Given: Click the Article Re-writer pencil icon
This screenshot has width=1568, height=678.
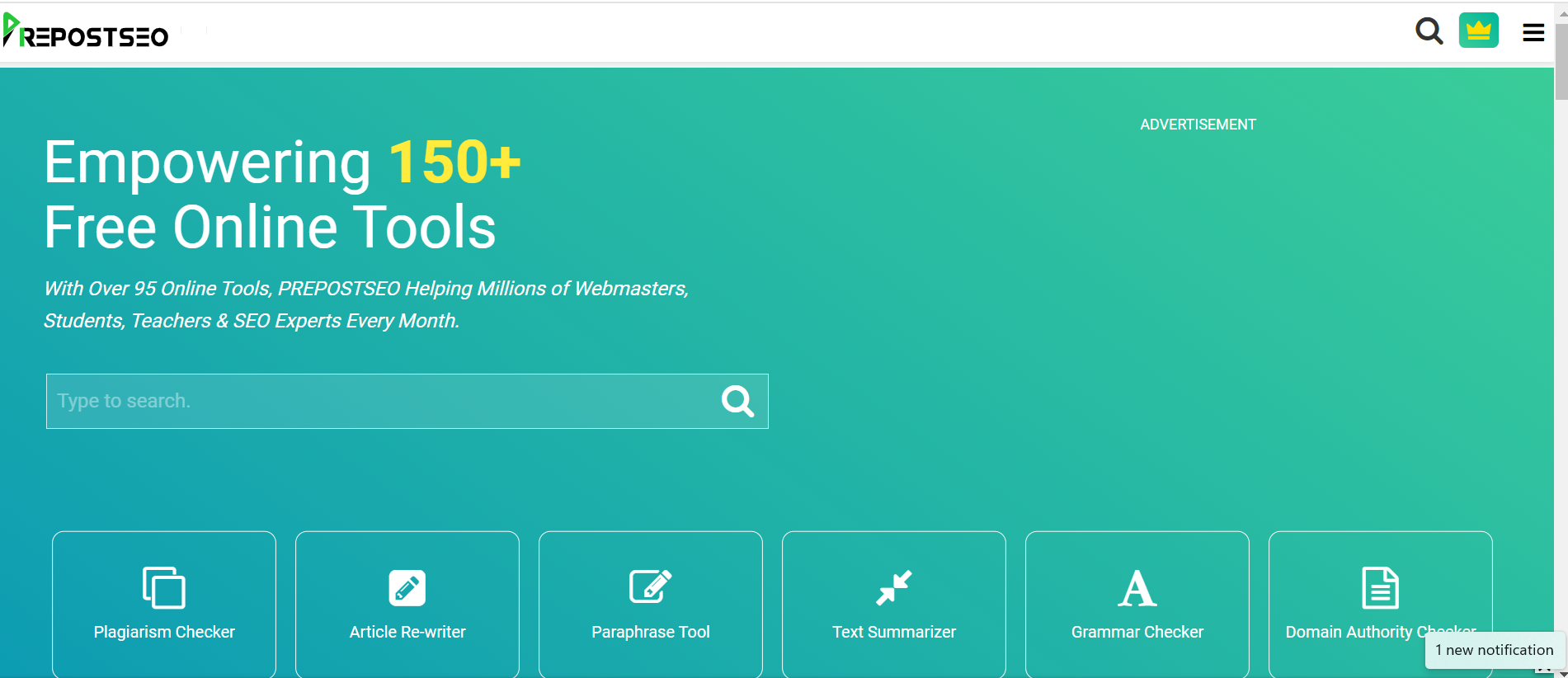Looking at the screenshot, I should pyautogui.click(x=407, y=587).
